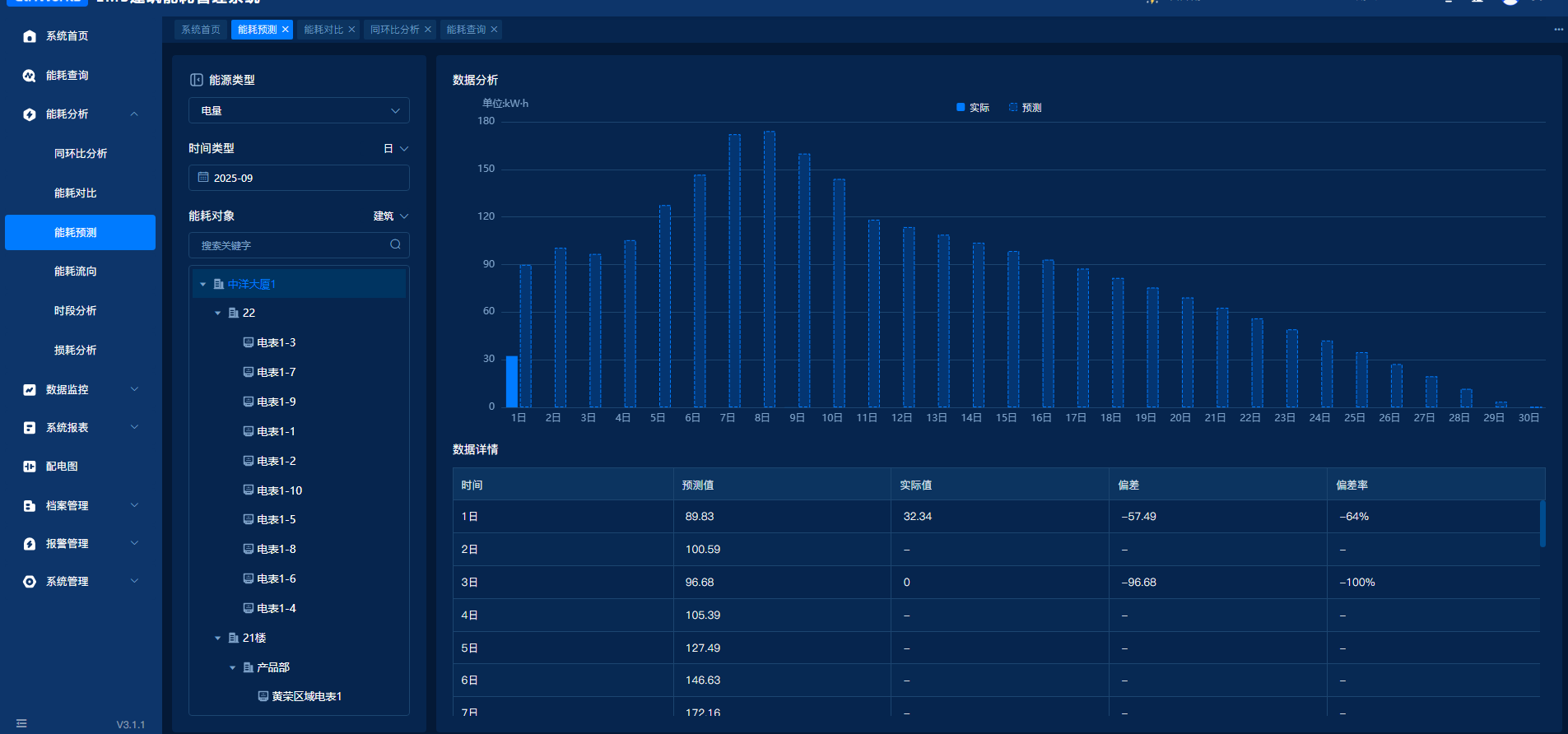This screenshot has width=1568, height=734.
Task: Toggle the 实际 legend series
Action: pyautogui.click(x=972, y=108)
